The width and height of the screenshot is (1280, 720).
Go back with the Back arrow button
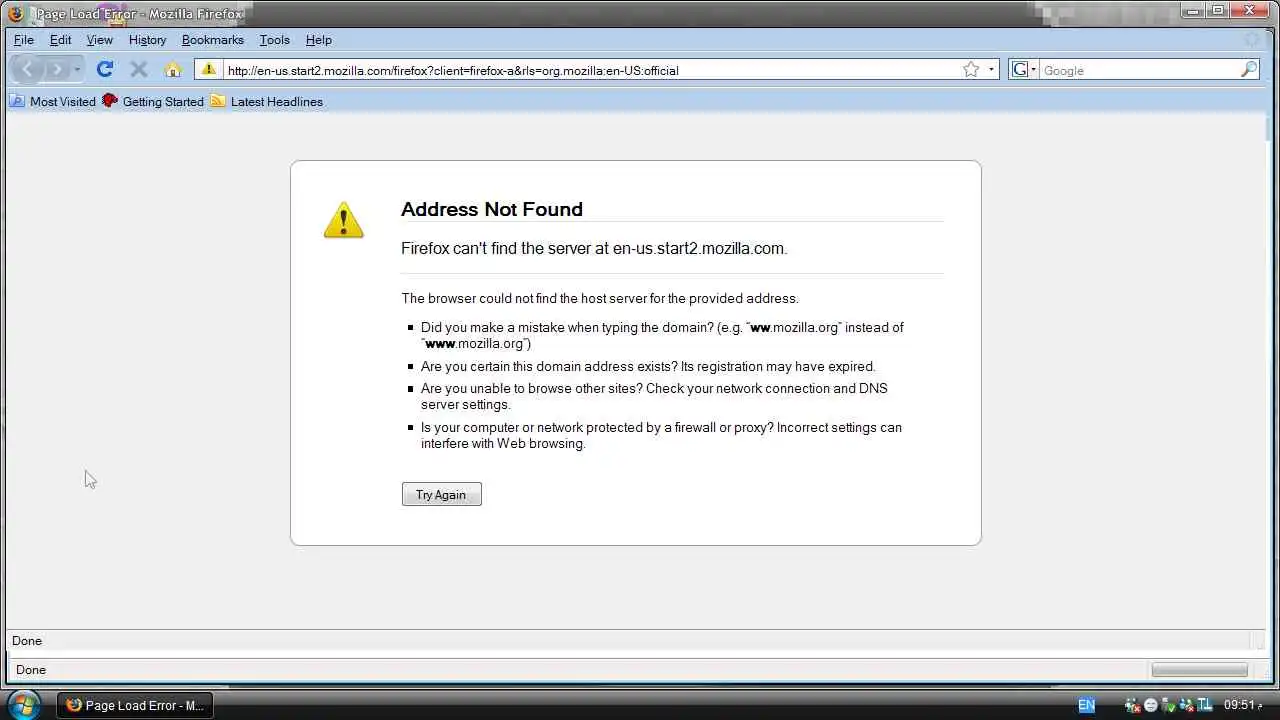27,69
